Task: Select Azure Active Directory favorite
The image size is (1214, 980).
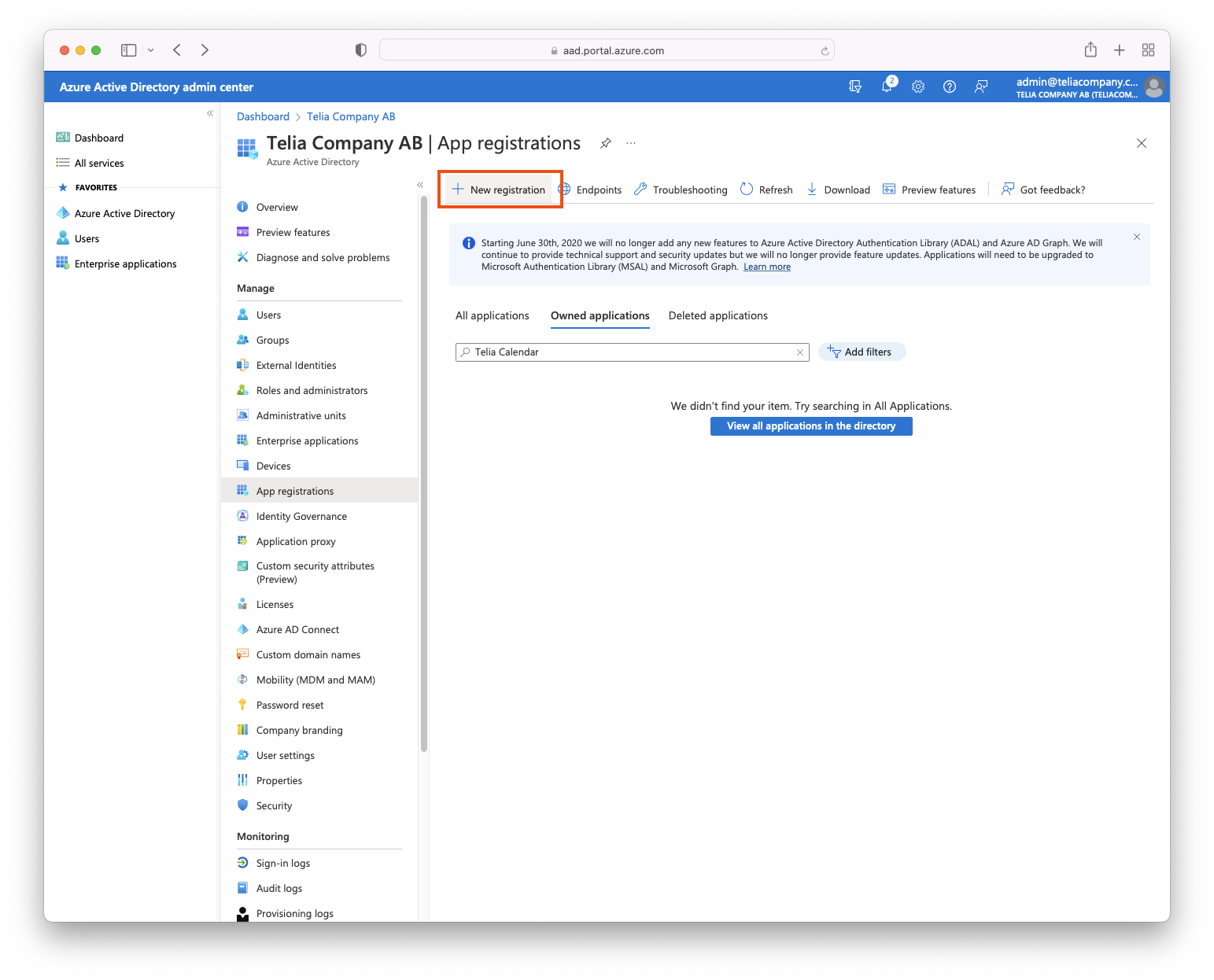Action: 124,213
